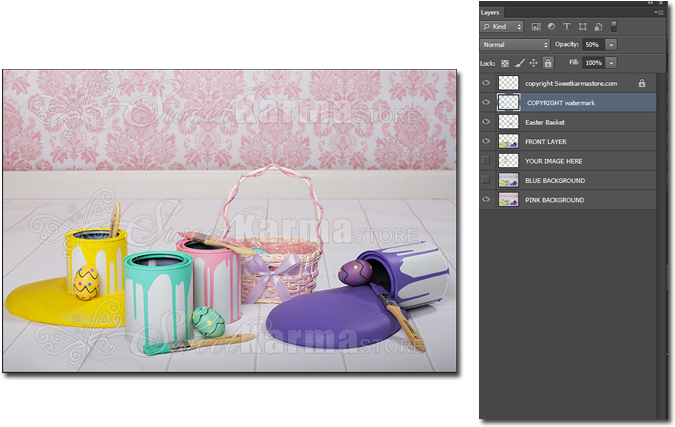
Task: Show the BLUE BACKGROUND layer
Action: (x=486, y=179)
